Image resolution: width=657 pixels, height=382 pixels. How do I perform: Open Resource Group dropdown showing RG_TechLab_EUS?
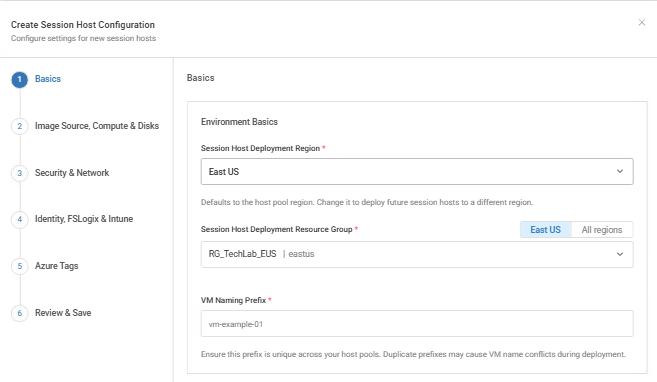coord(417,254)
